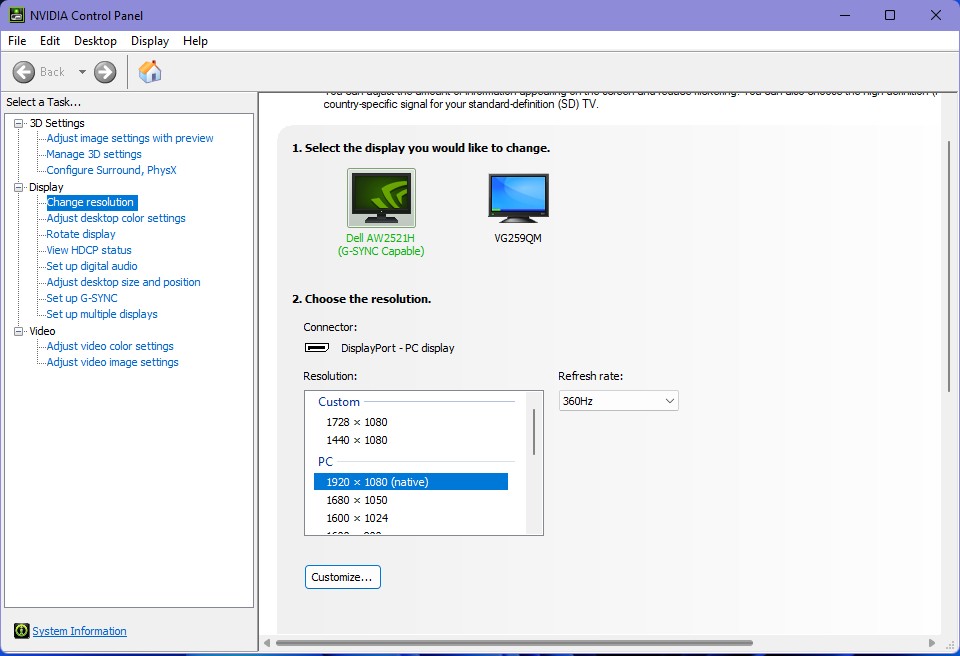This screenshot has height=656, width=960.
Task: Click the NVIDIA Control Panel title icon
Action: pos(17,15)
